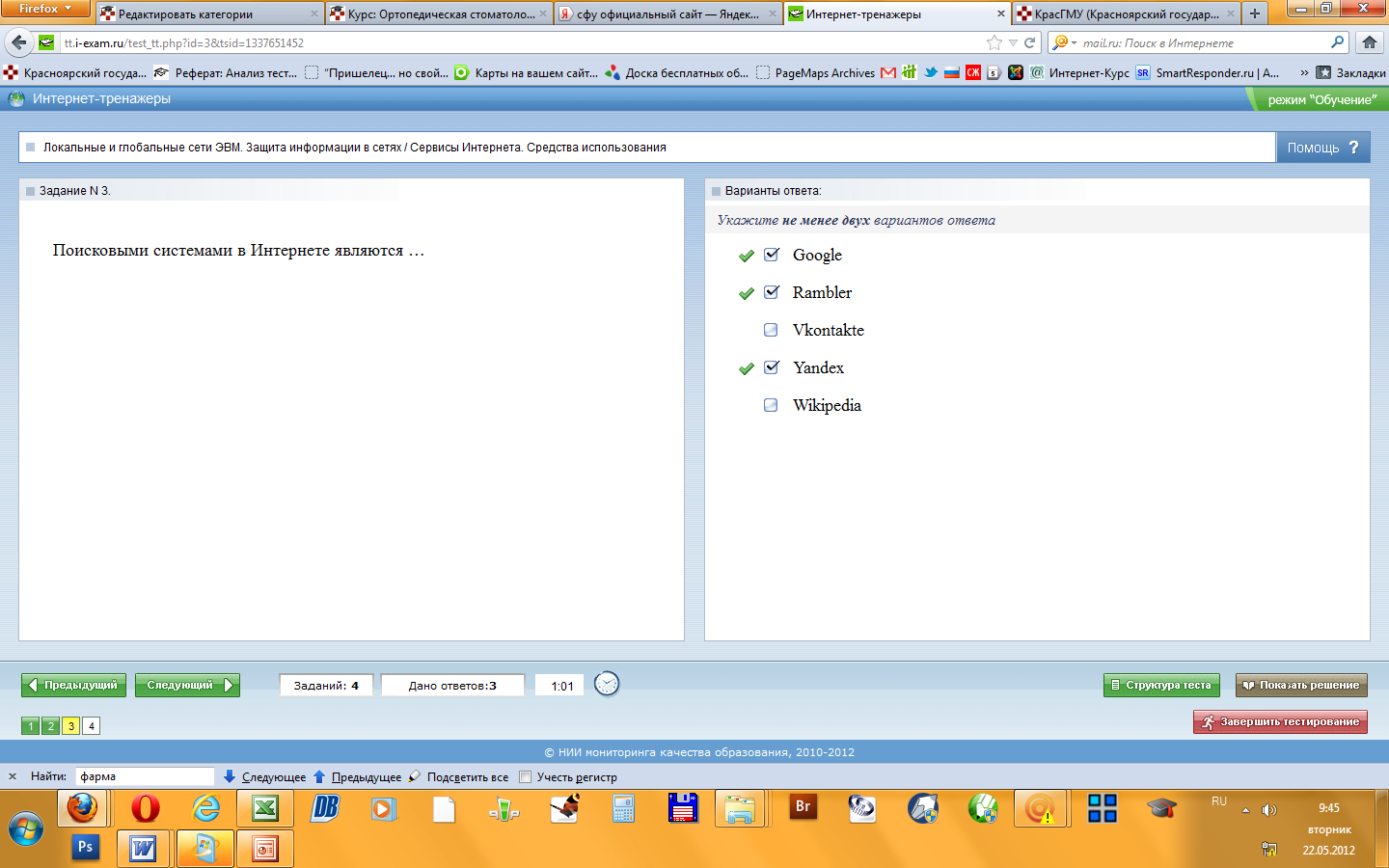Go to question 4 in pager

click(x=91, y=726)
